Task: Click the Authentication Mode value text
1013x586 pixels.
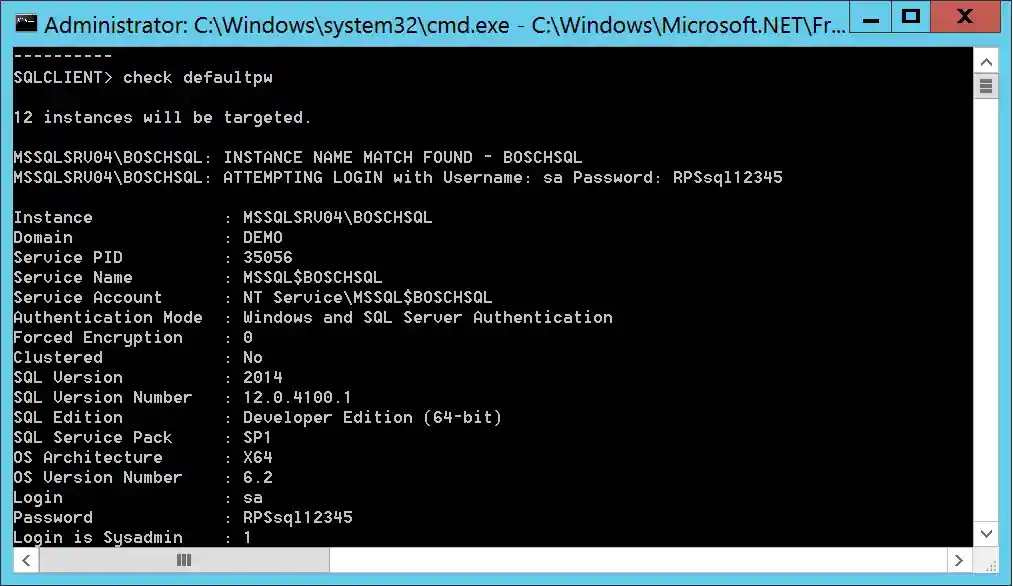Action: tap(427, 317)
